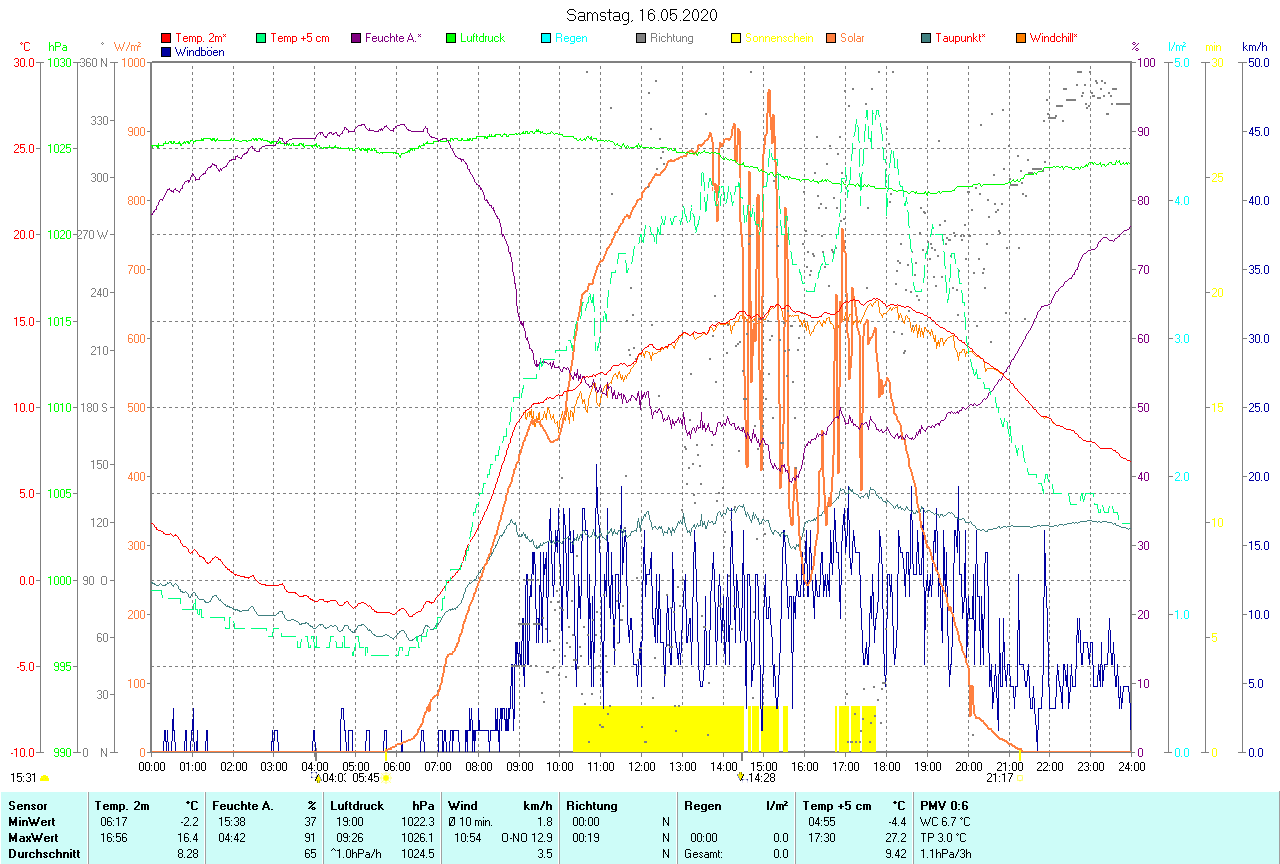Click the maximum ground temperature 27.2
Image resolution: width=1280 pixels, height=864 pixels.
coord(894,837)
